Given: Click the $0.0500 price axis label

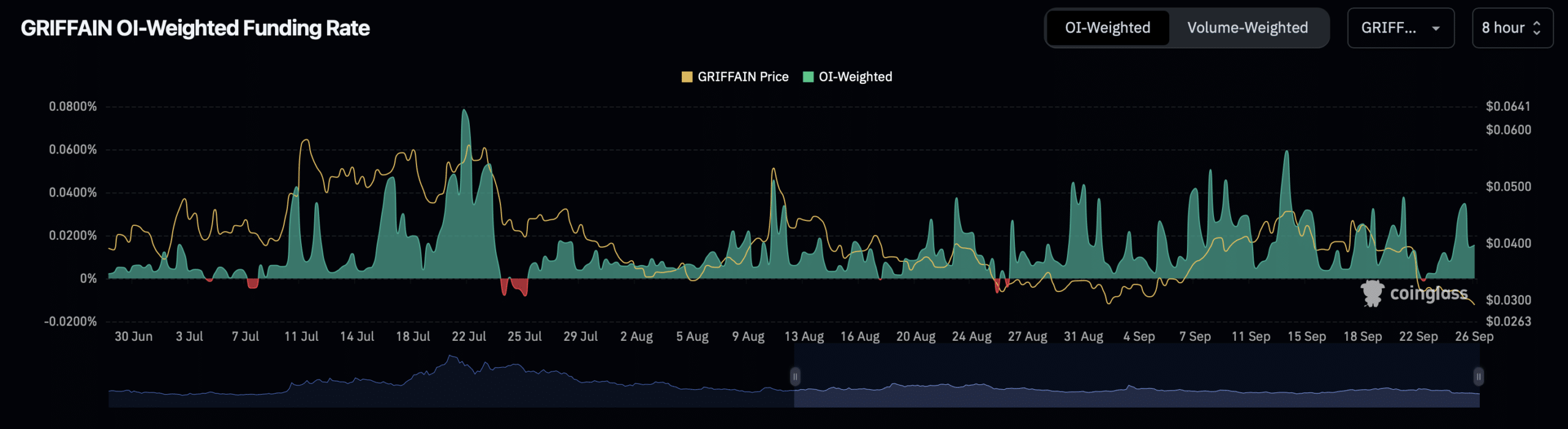Looking at the screenshot, I should [x=1508, y=187].
